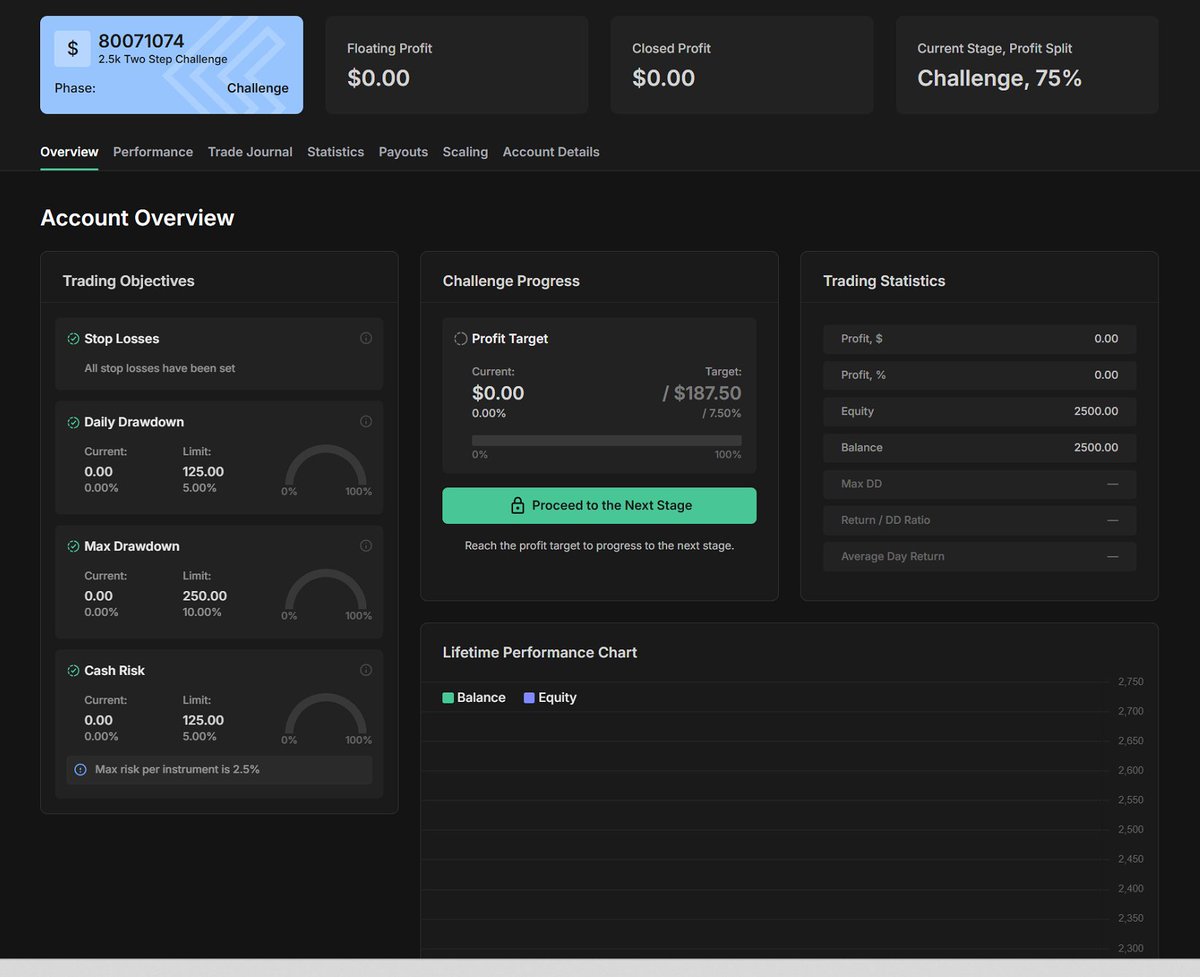Toggle the Balance series in chart legend
The image size is (1200, 977).
474,698
